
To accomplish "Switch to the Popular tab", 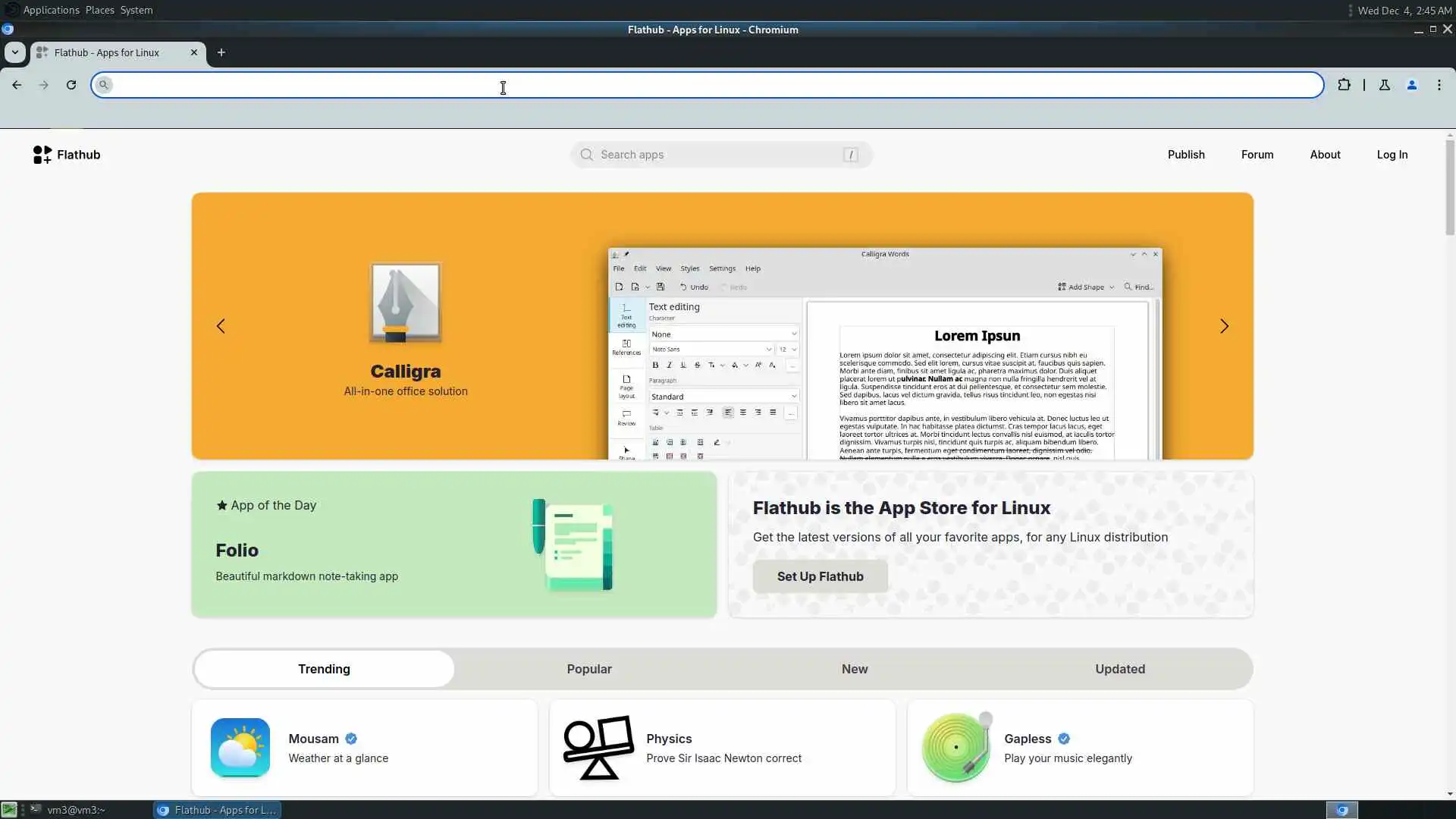I will (x=588, y=669).
